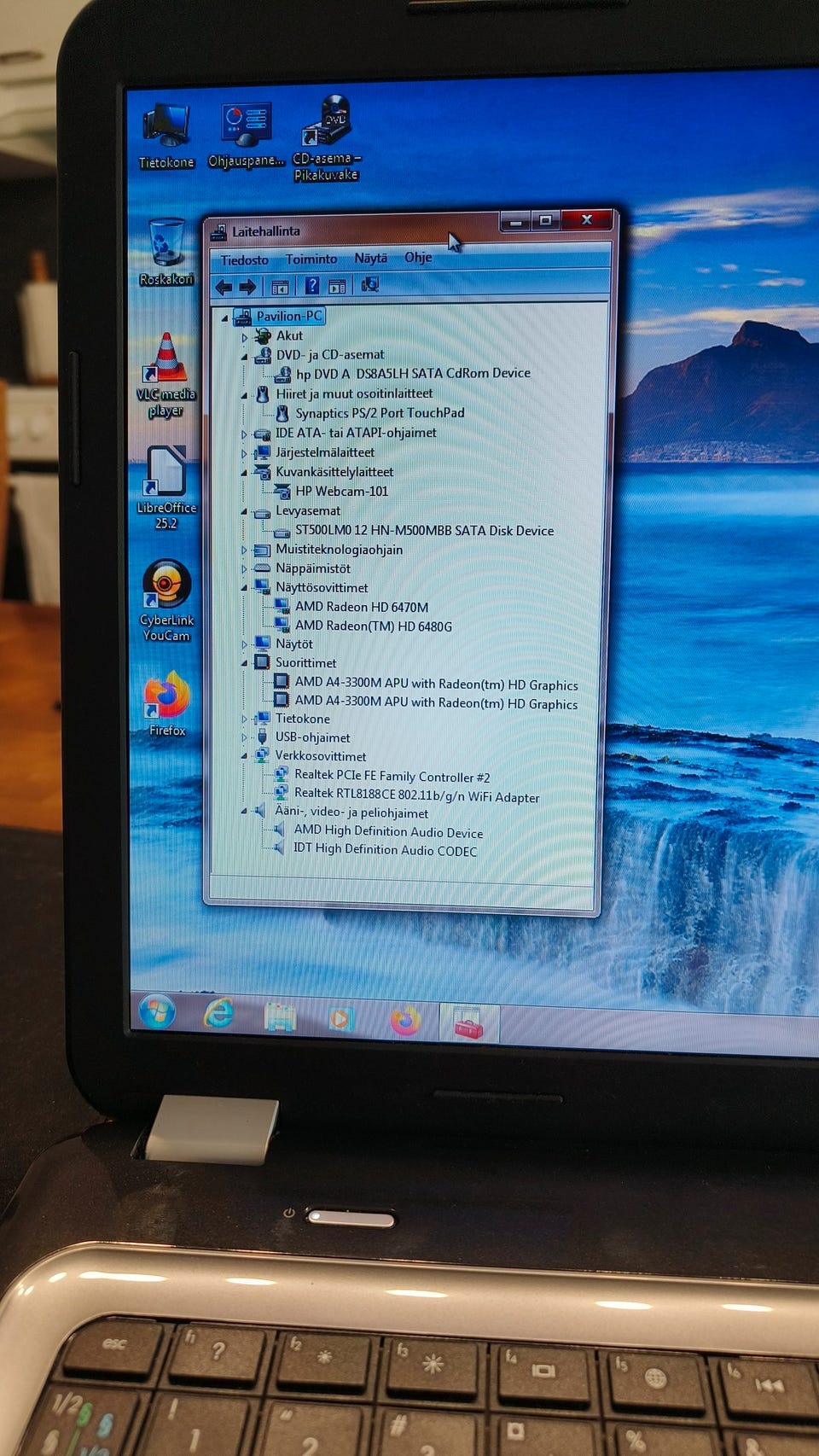Viewport: 819px width, 1456px height.
Task: Open the Tiedosto menu
Action: coord(245,260)
